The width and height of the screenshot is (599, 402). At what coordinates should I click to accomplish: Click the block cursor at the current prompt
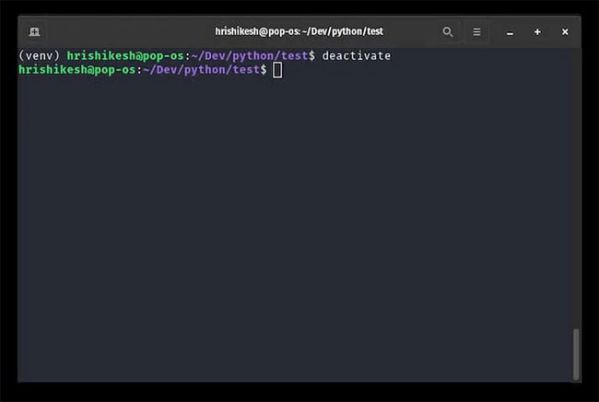point(278,70)
